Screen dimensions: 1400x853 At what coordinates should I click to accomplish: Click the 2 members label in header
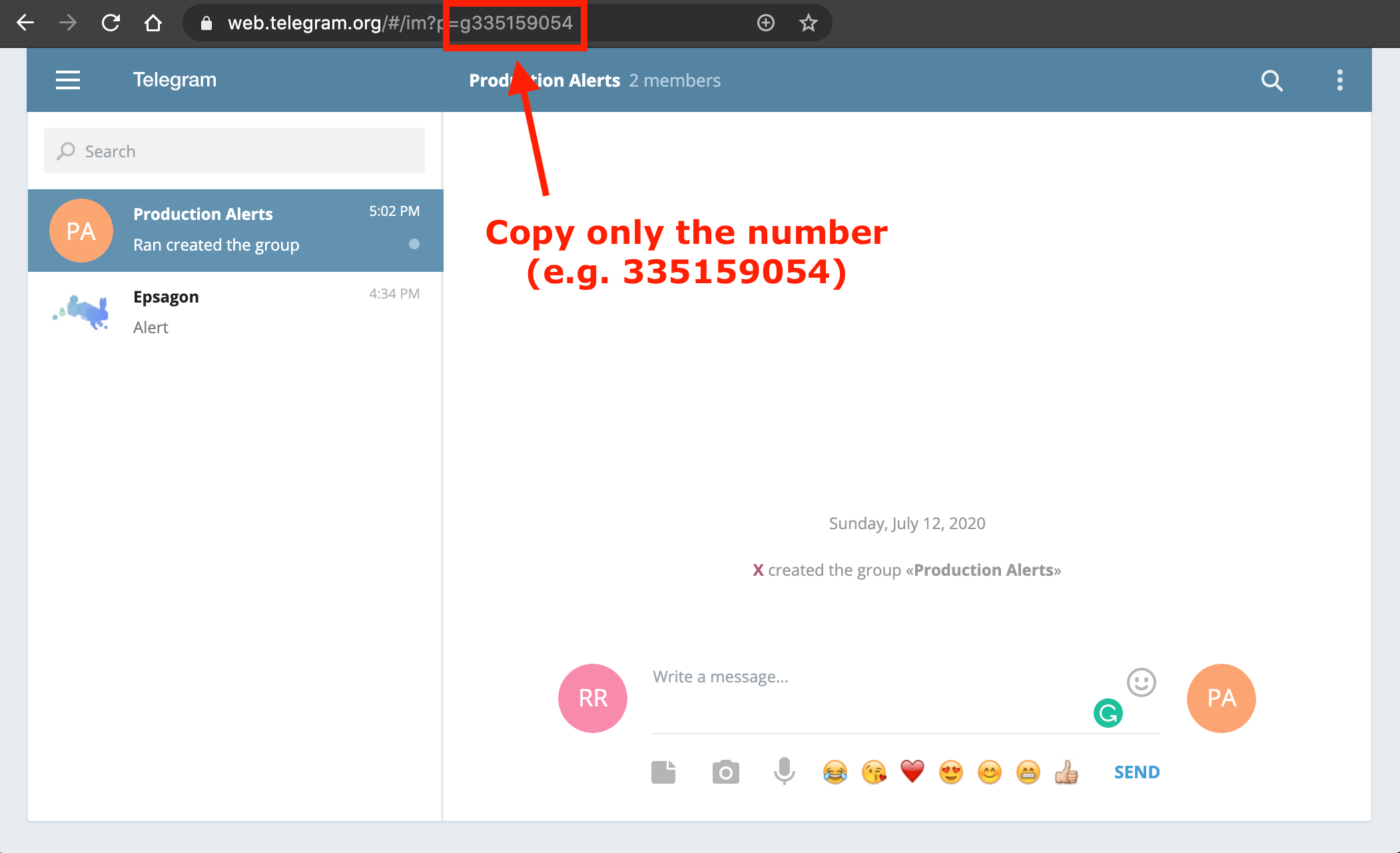pyautogui.click(x=675, y=81)
